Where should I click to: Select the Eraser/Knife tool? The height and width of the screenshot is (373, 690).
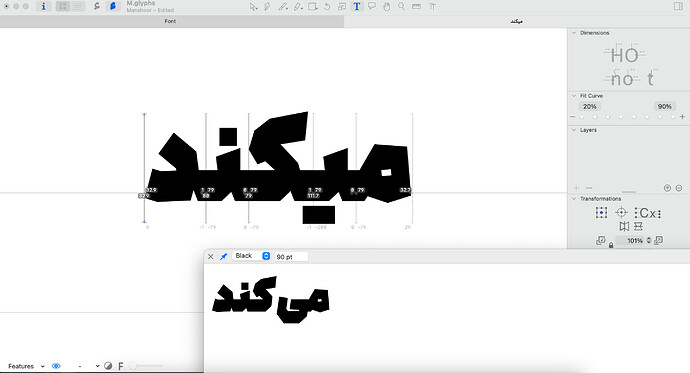(x=298, y=7)
